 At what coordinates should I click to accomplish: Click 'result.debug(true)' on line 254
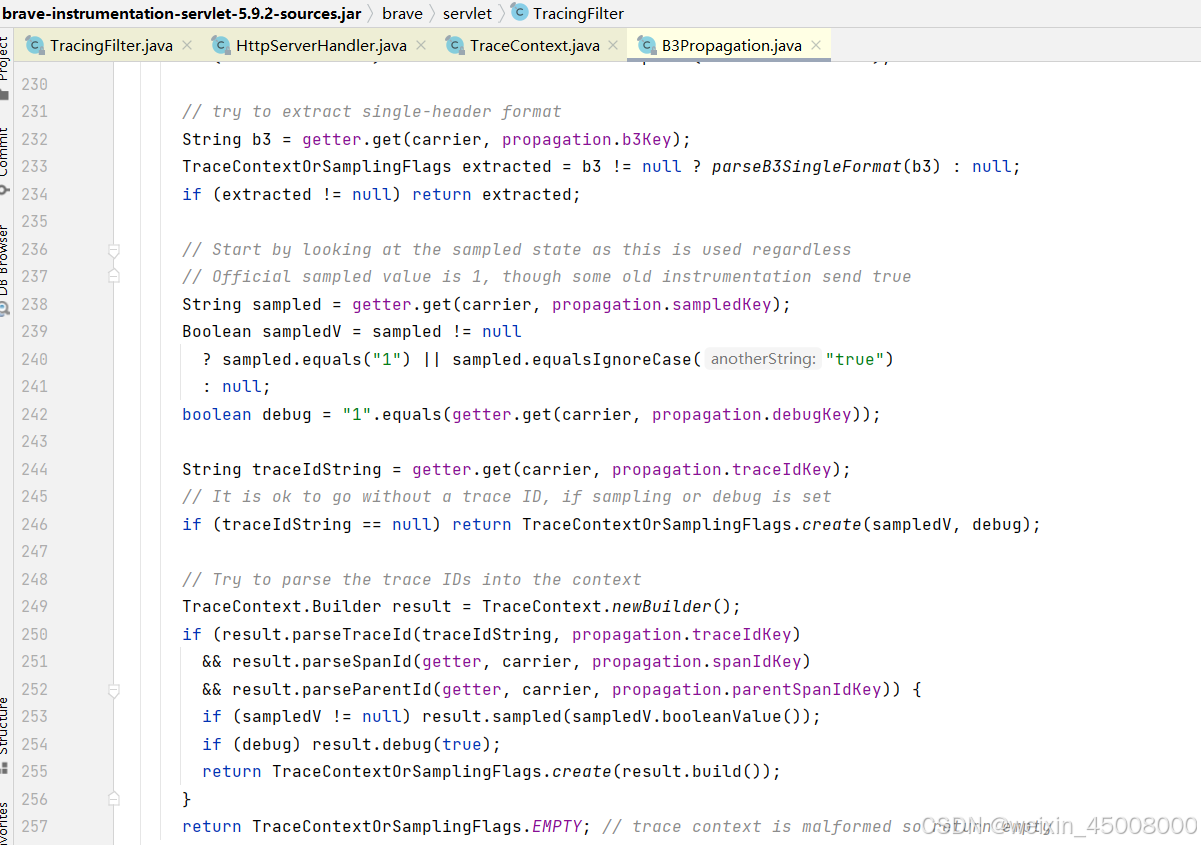coord(401,744)
